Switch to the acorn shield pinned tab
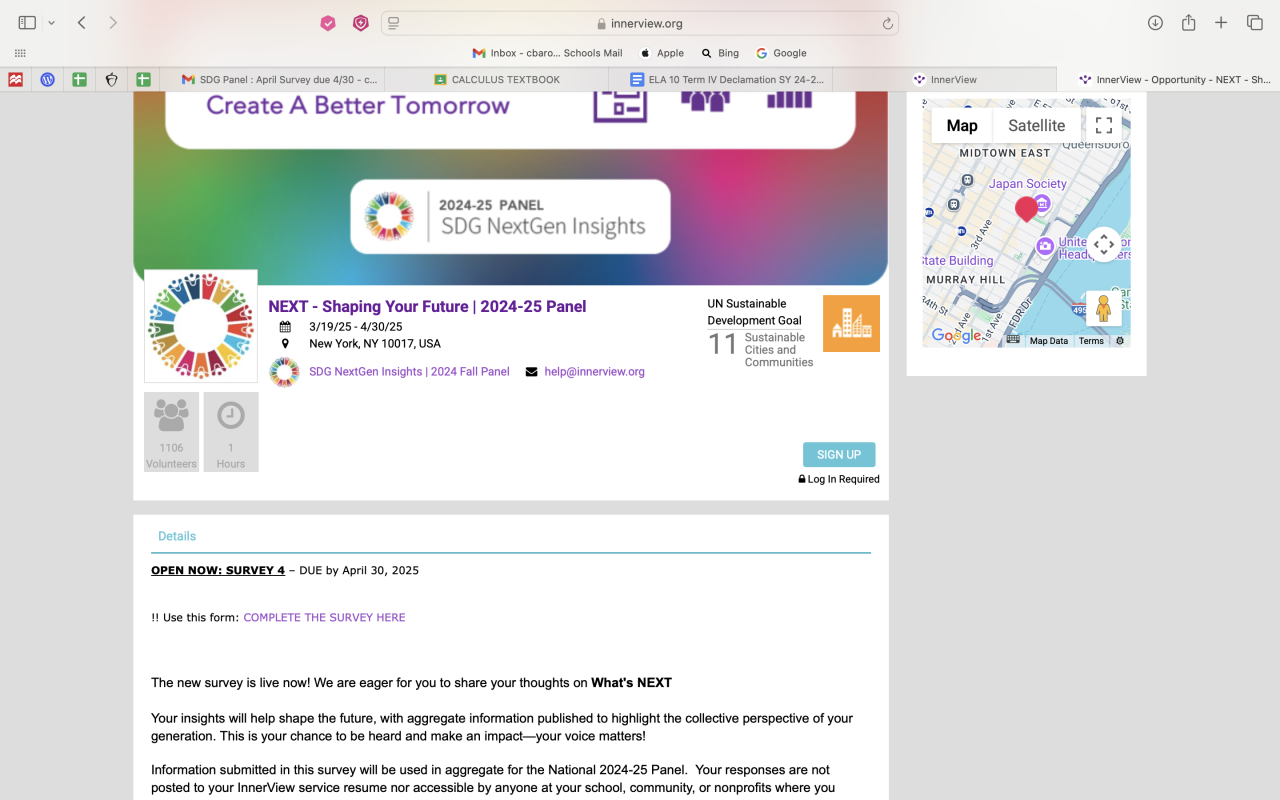This screenshot has height=800, width=1280. [111, 79]
